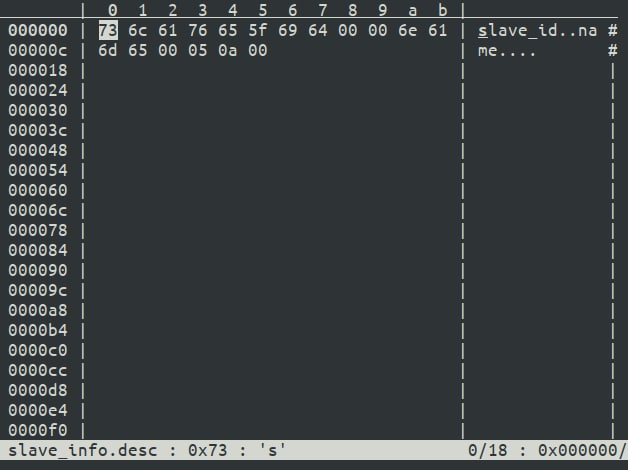628x470 pixels.
Task: Click the scrollbar track near offset 000078
Action: (x=612, y=231)
